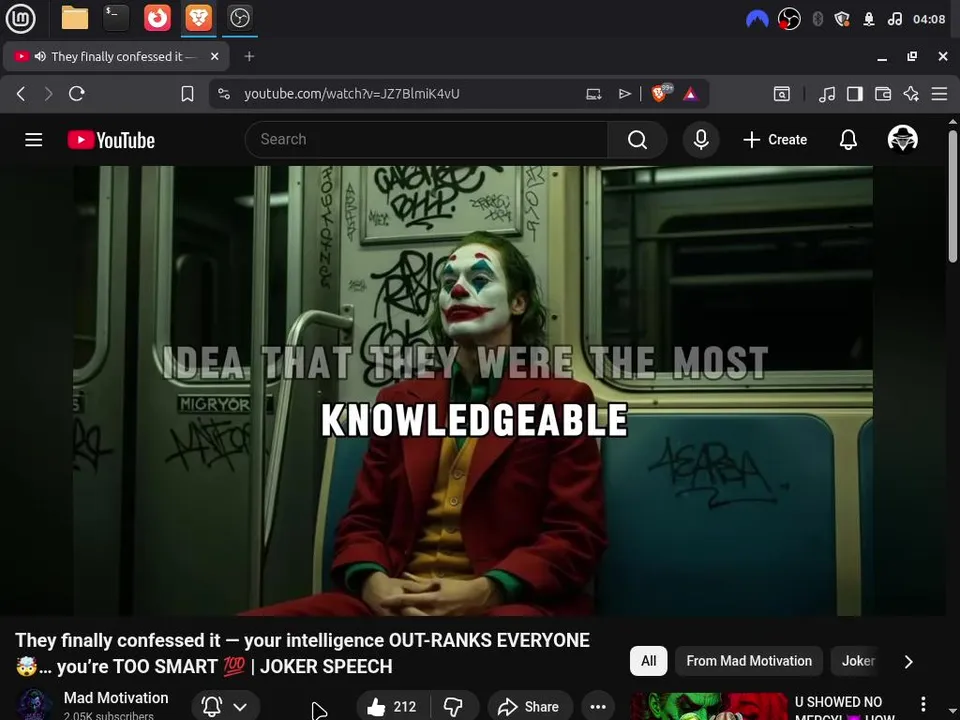Show next filter chips arrow
Viewport: 960px width, 720px height.
[909, 662]
